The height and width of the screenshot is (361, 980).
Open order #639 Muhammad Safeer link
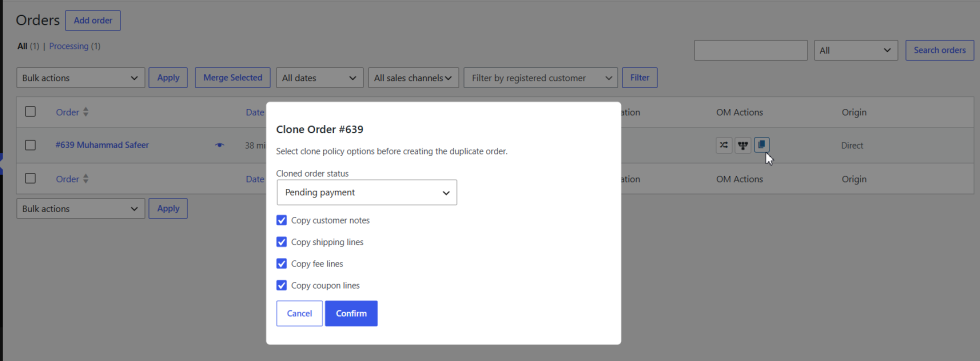coord(102,145)
